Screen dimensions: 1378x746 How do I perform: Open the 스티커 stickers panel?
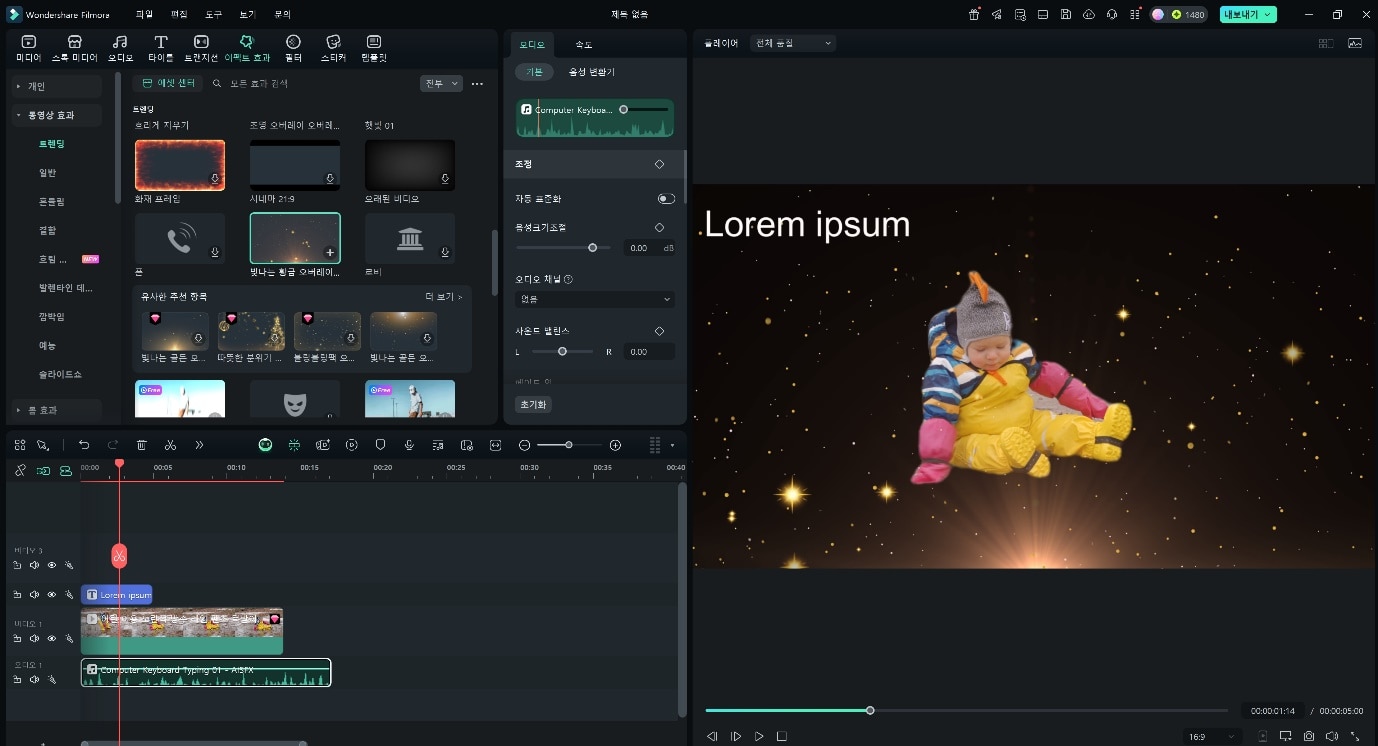[334, 47]
